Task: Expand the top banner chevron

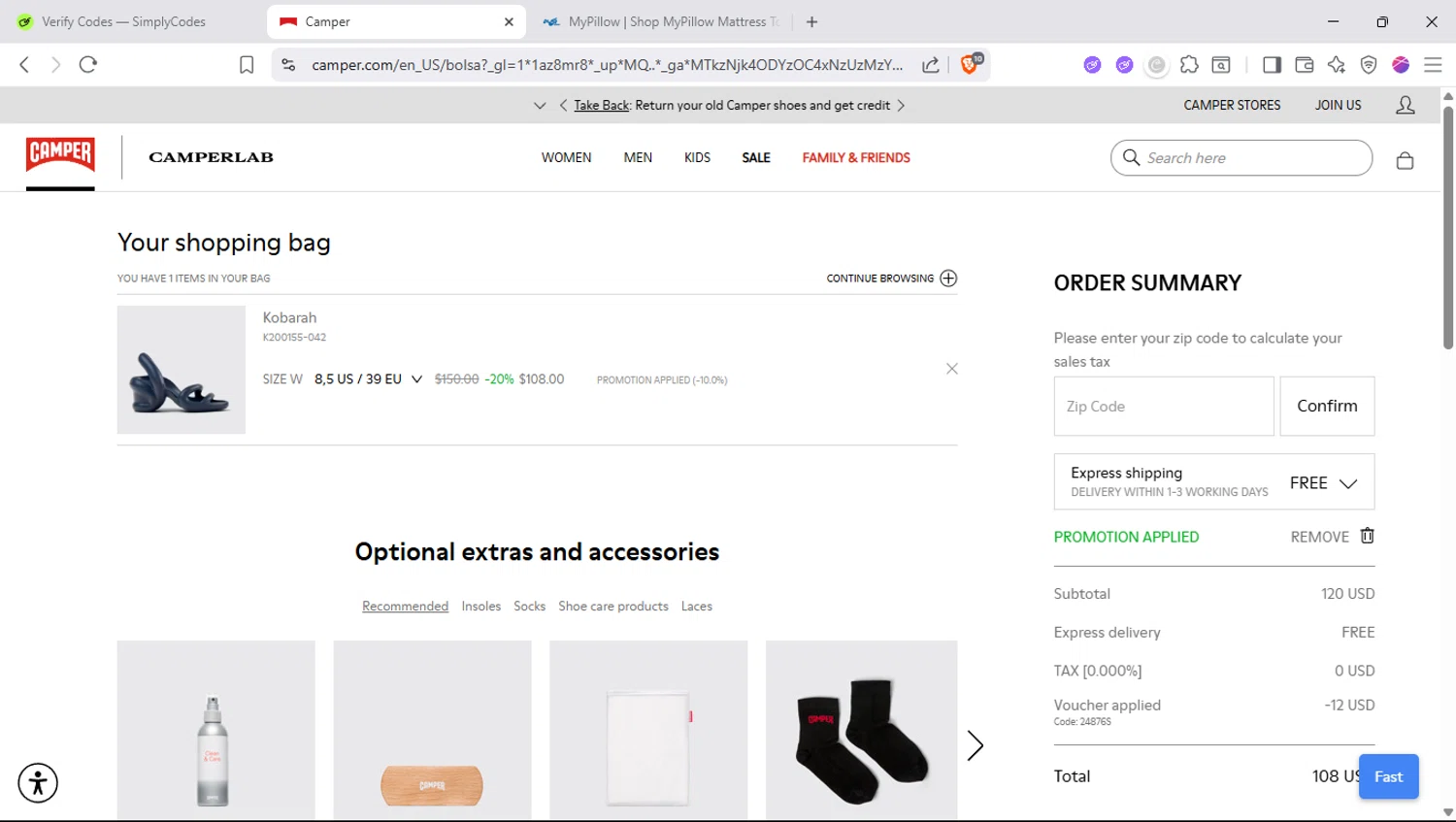Action: point(540,105)
